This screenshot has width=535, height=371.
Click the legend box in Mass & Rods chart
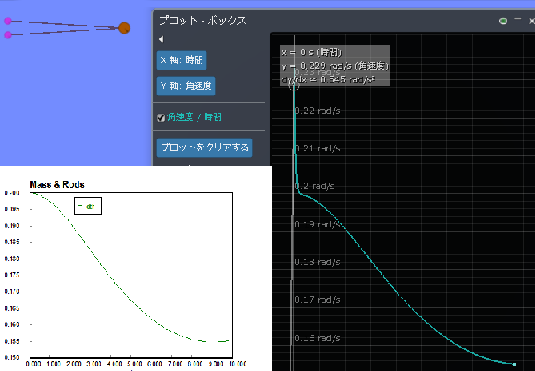[88, 206]
